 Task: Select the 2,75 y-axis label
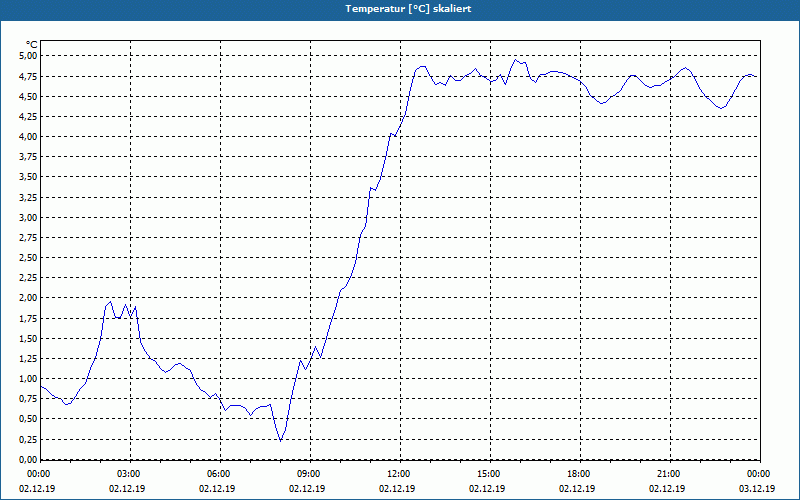click(28, 238)
